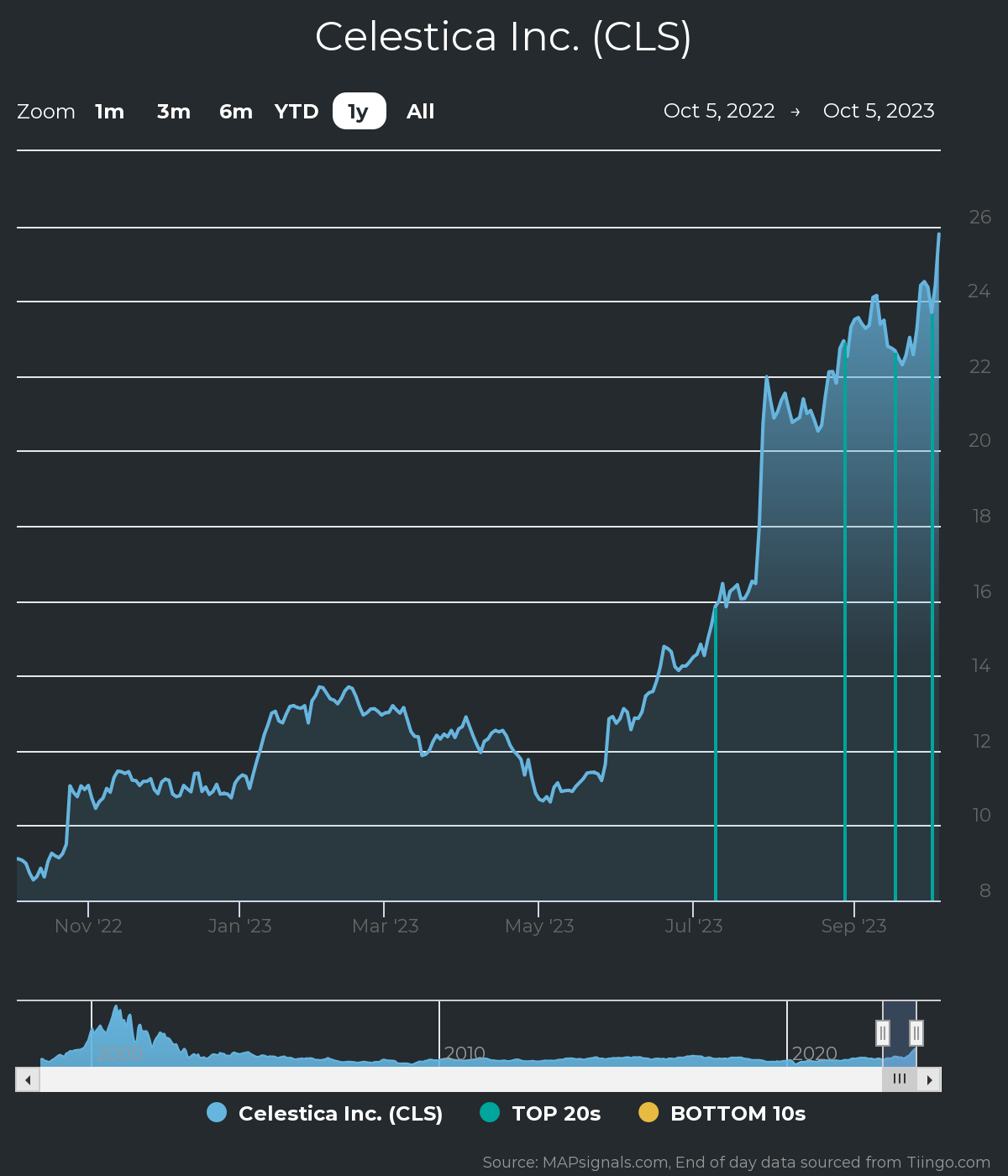This screenshot has width=1008, height=1176.
Task: Set zoom range to 6m
Action: click(236, 112)
